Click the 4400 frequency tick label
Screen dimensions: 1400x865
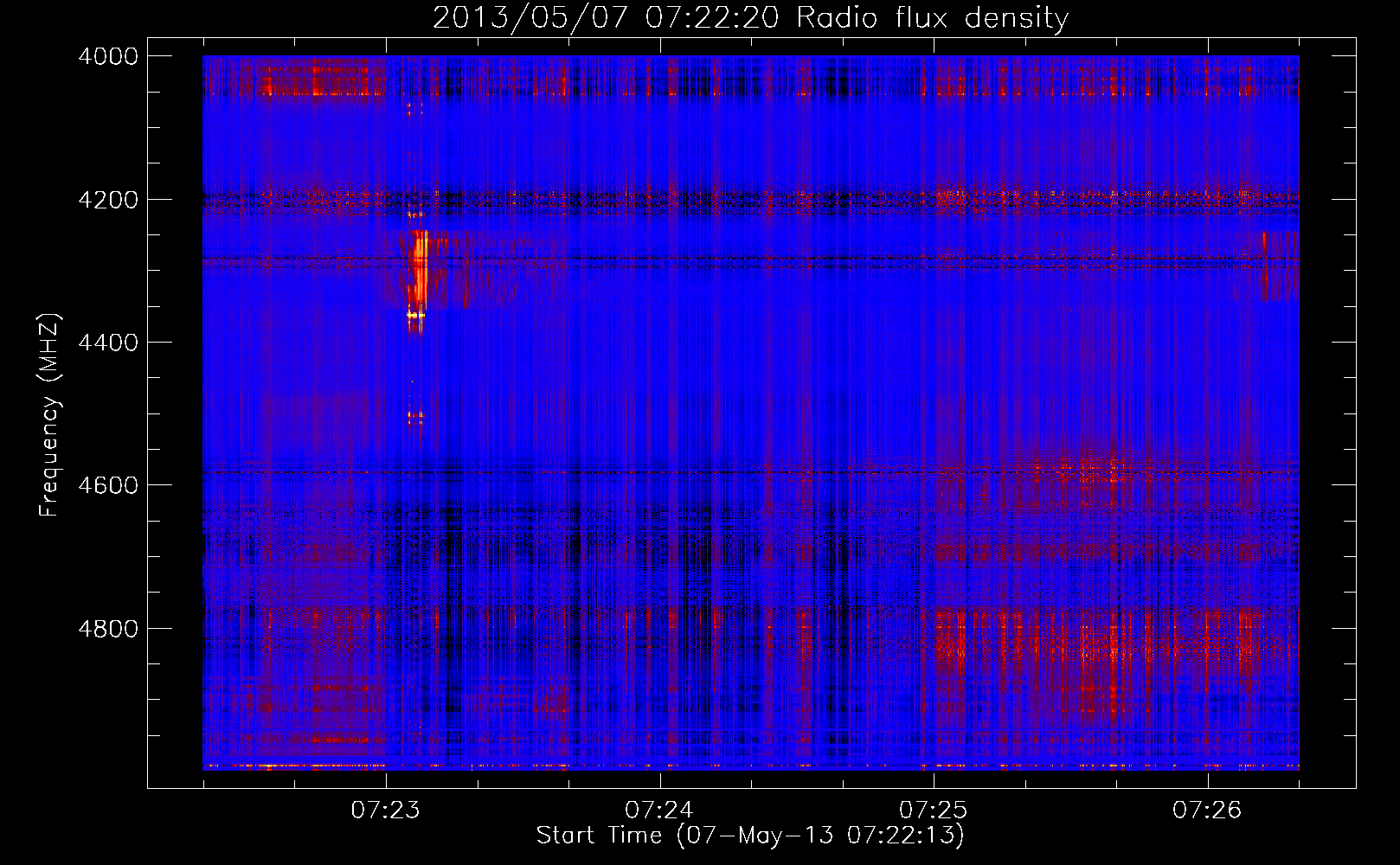108,343
